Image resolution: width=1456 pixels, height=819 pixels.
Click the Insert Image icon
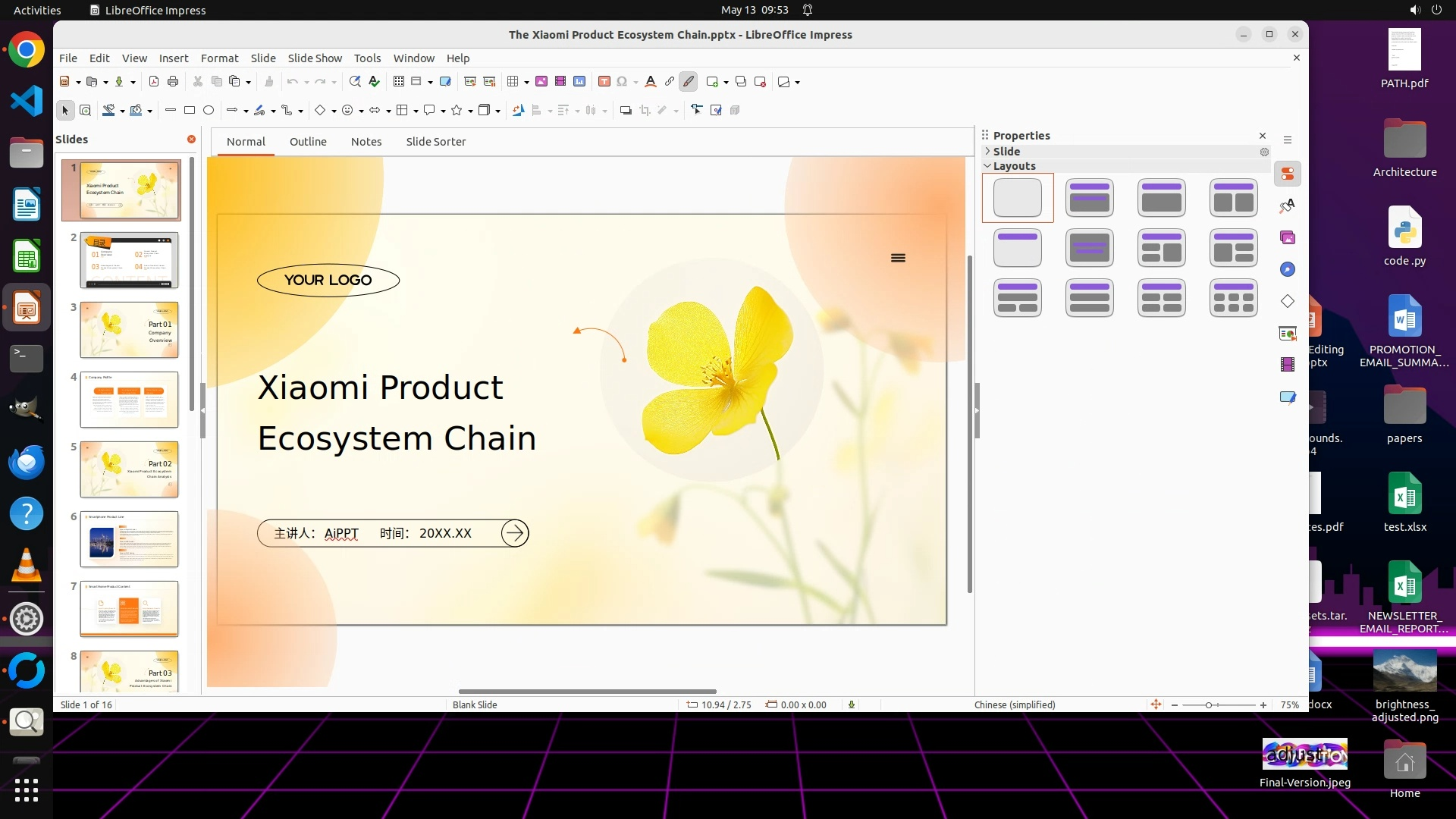tap(541, 82)
